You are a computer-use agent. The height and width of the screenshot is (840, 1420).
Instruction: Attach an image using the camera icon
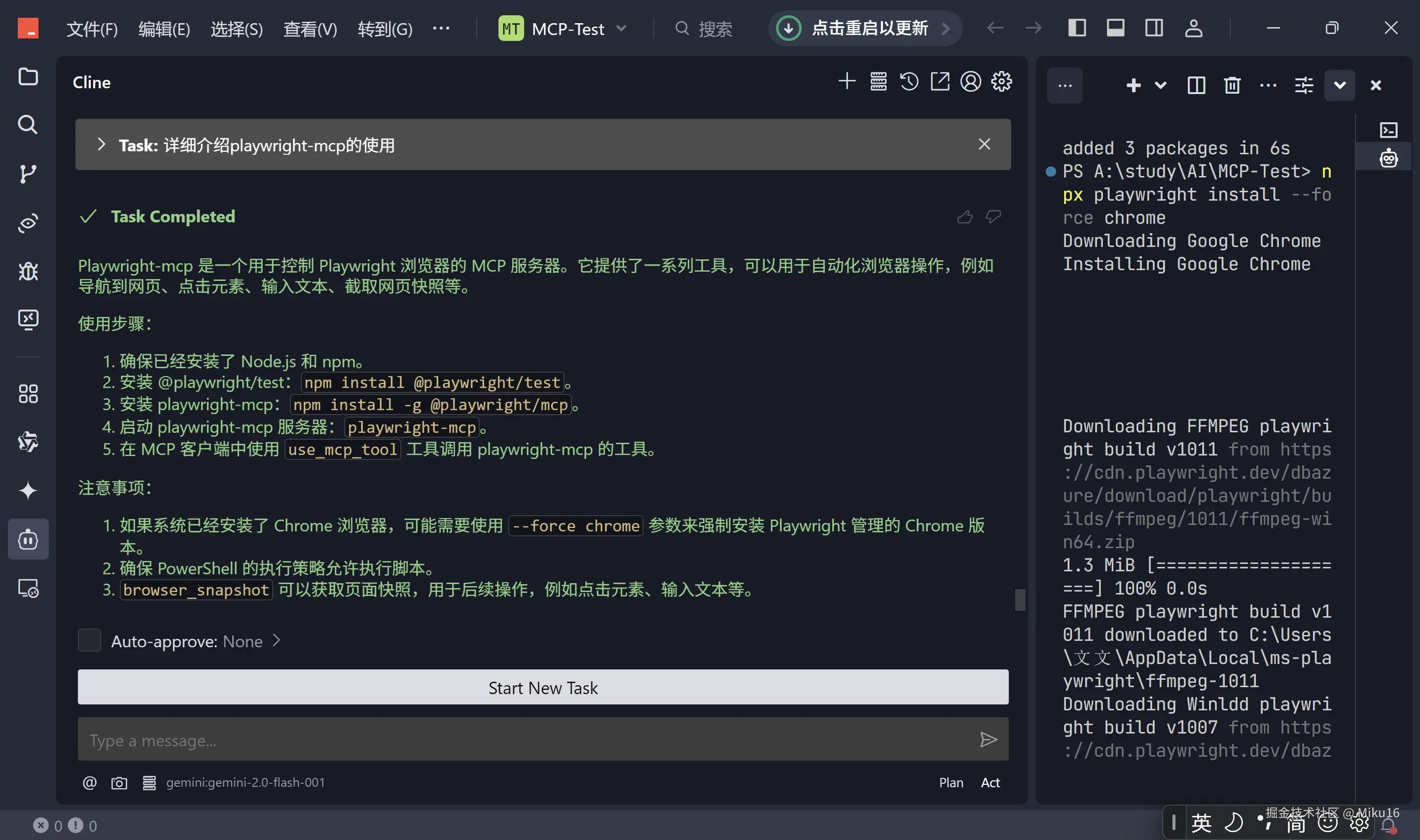[x=119, y=783]
